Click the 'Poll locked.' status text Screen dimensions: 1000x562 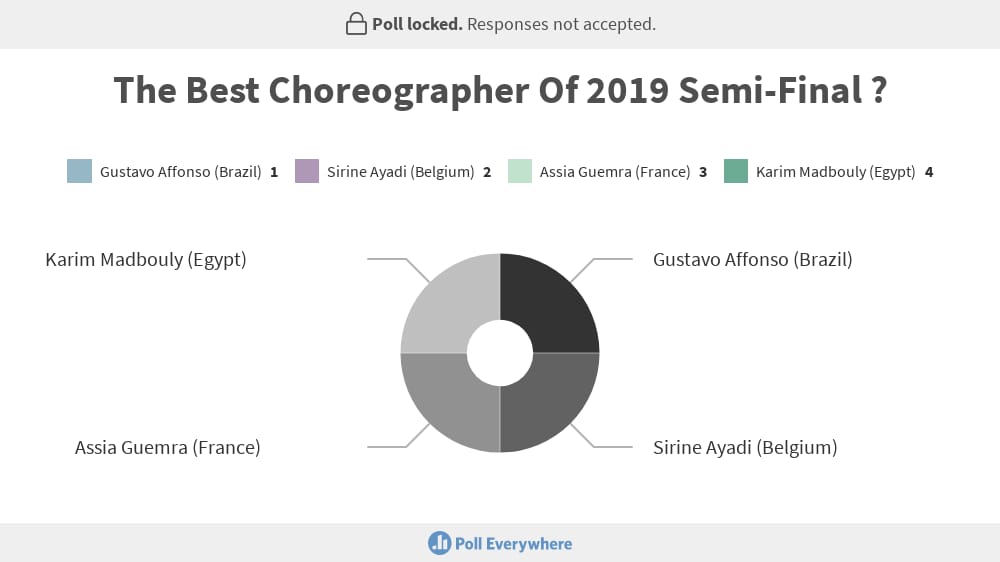click(x=417, y=24)
